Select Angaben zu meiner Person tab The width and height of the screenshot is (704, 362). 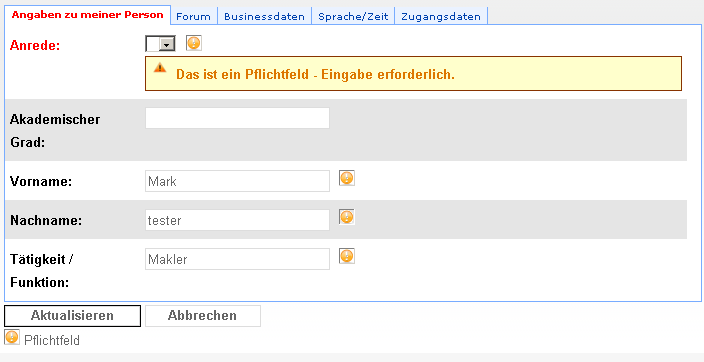[x=88, y=15]
